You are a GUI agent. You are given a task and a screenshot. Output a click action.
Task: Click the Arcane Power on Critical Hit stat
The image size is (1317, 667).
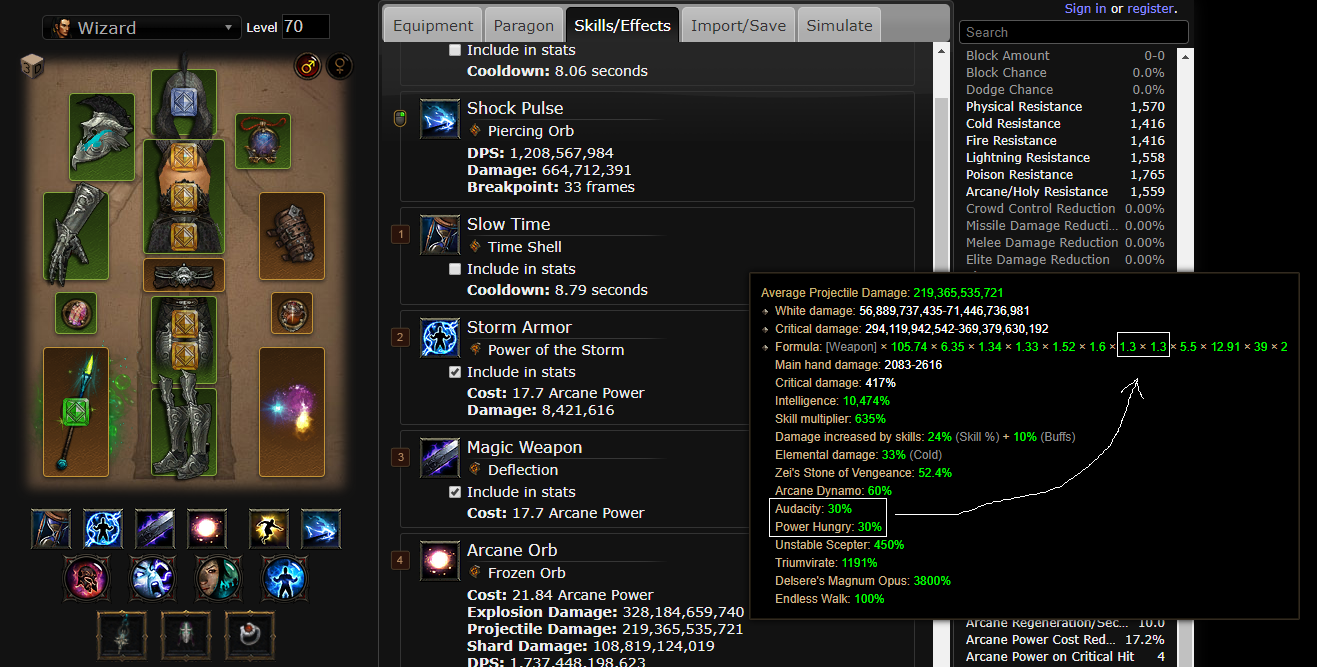(1065, 656)
